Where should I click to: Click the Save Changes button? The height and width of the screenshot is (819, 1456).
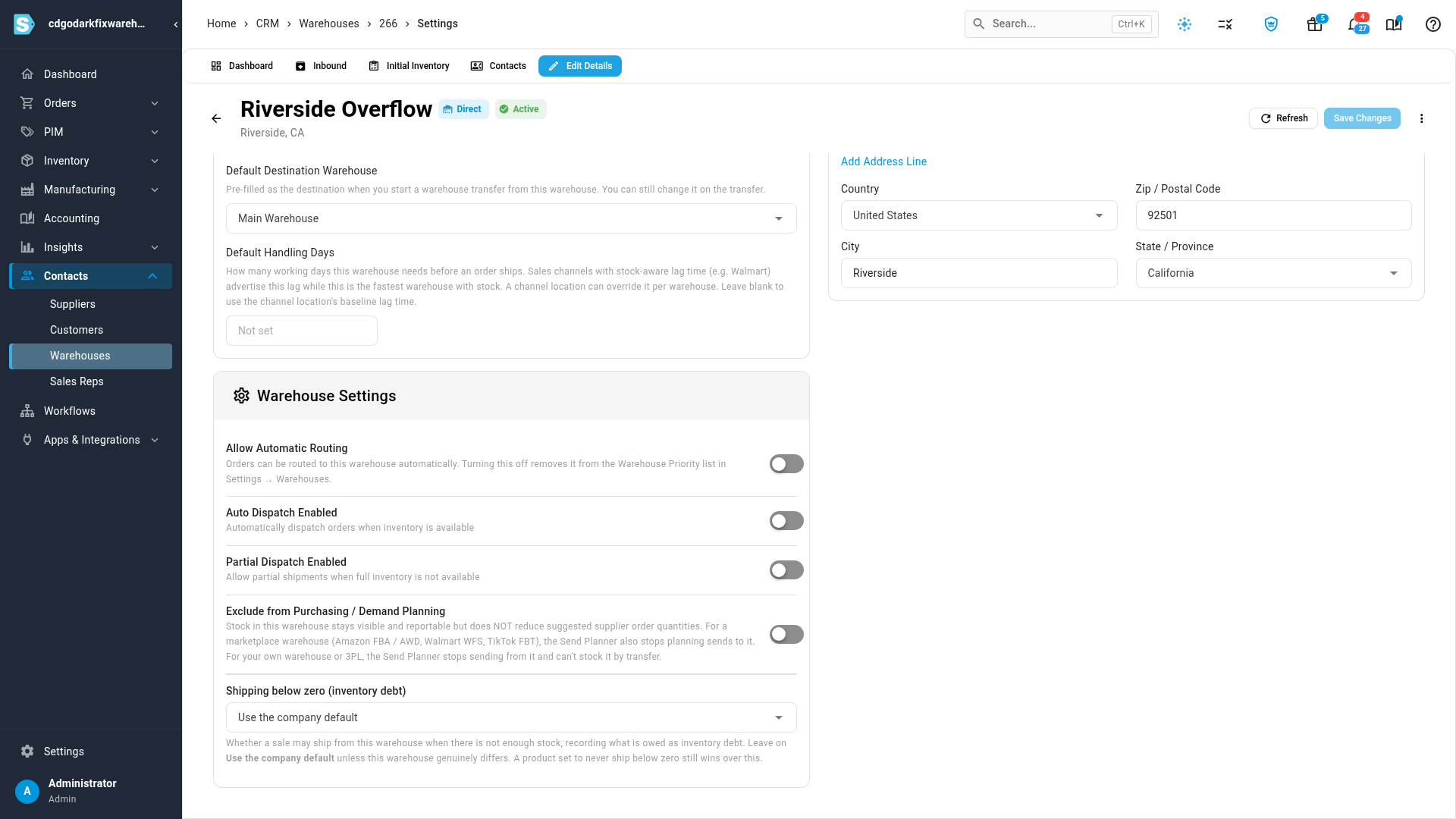click(x=1362, y=118)
